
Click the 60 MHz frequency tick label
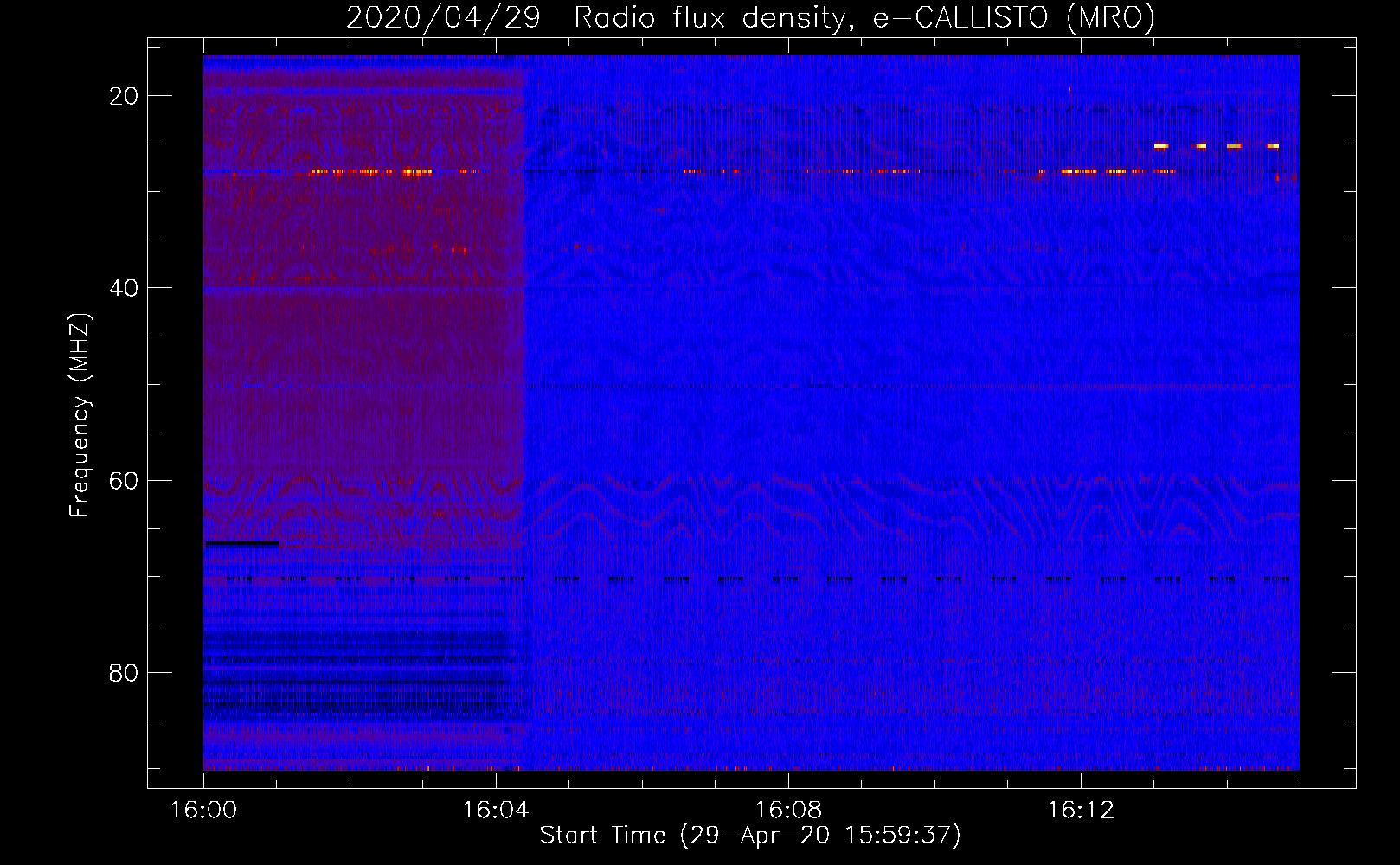coord(124,480)
